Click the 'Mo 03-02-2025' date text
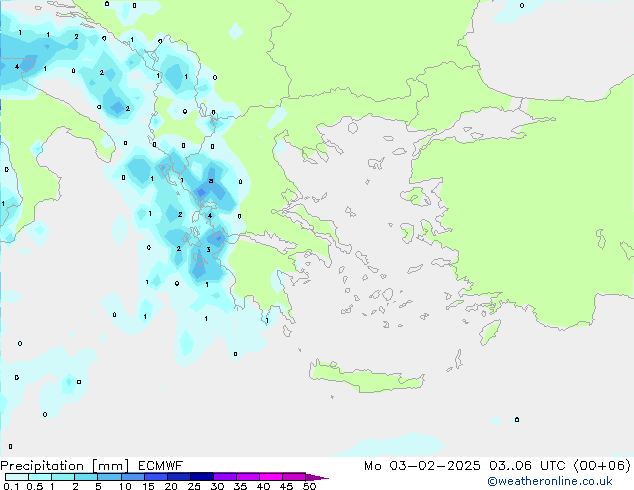Screen dimensions: 634x490 coord(422,466)
